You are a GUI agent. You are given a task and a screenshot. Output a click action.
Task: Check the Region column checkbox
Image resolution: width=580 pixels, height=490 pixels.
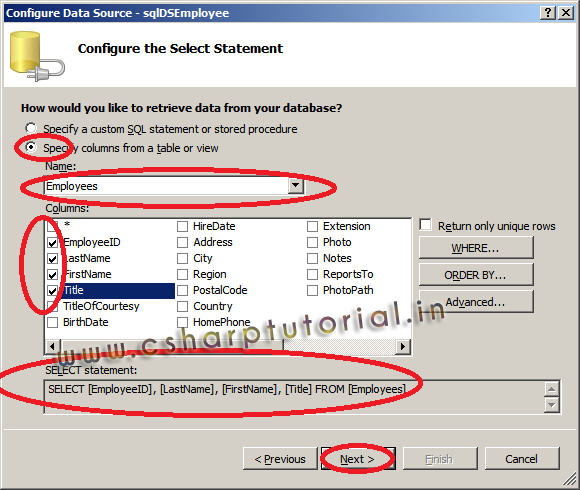[182, 274]
